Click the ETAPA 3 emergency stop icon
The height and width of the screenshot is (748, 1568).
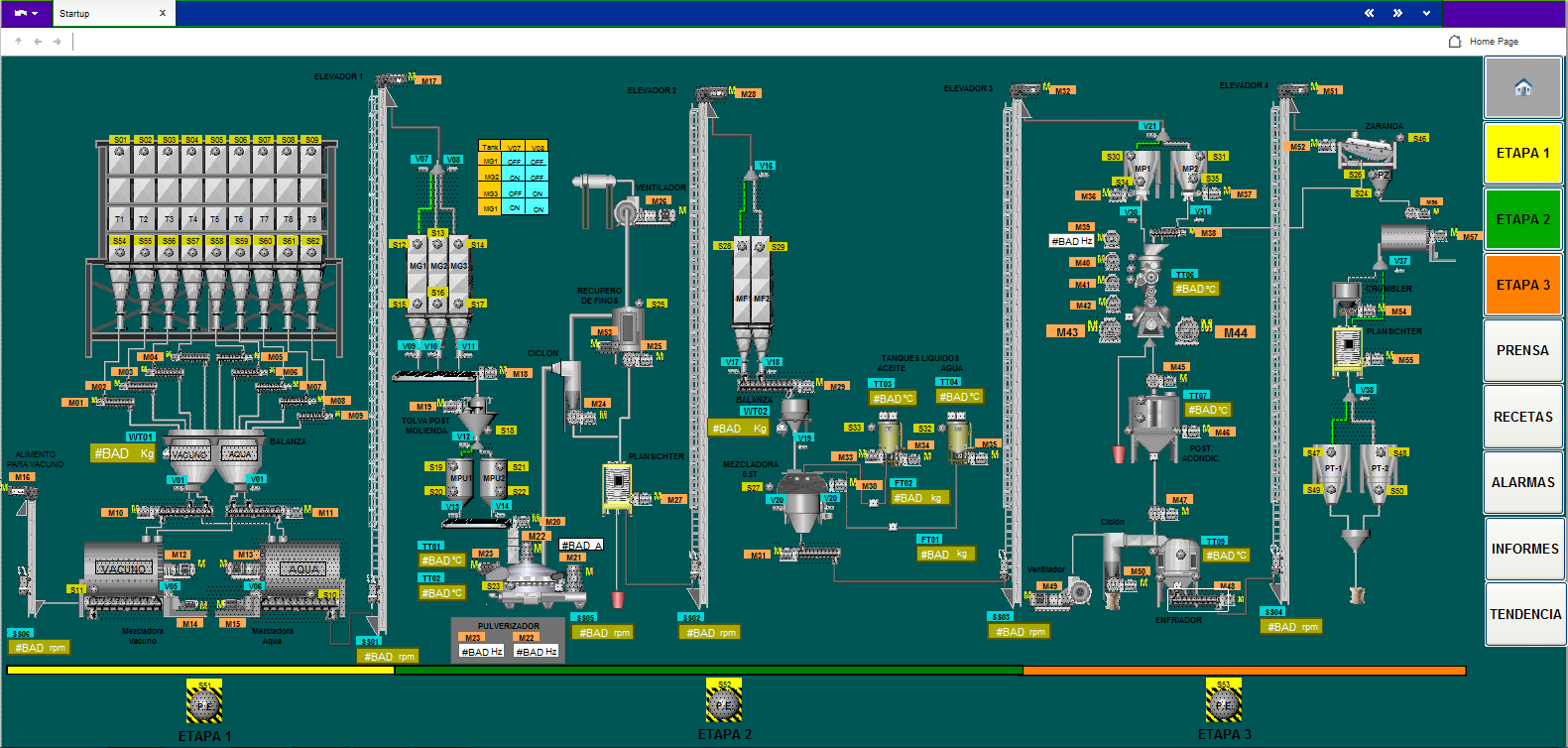(1223, 703)
